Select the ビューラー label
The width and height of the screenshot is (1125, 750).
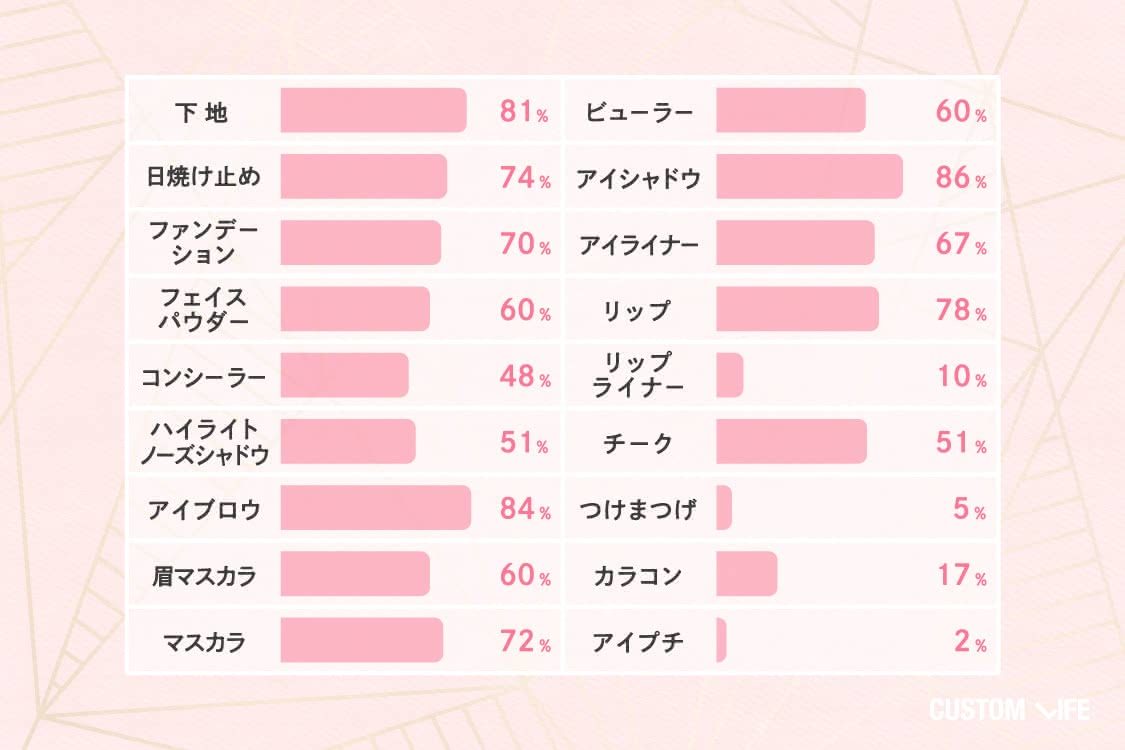[x=639, y=113]
